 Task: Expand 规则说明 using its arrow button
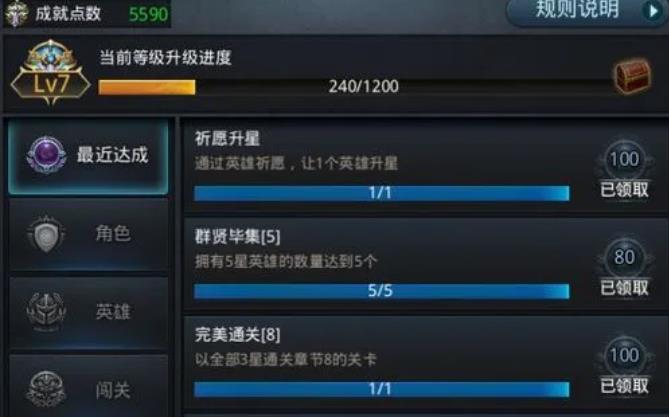click(x=653, y=11)
